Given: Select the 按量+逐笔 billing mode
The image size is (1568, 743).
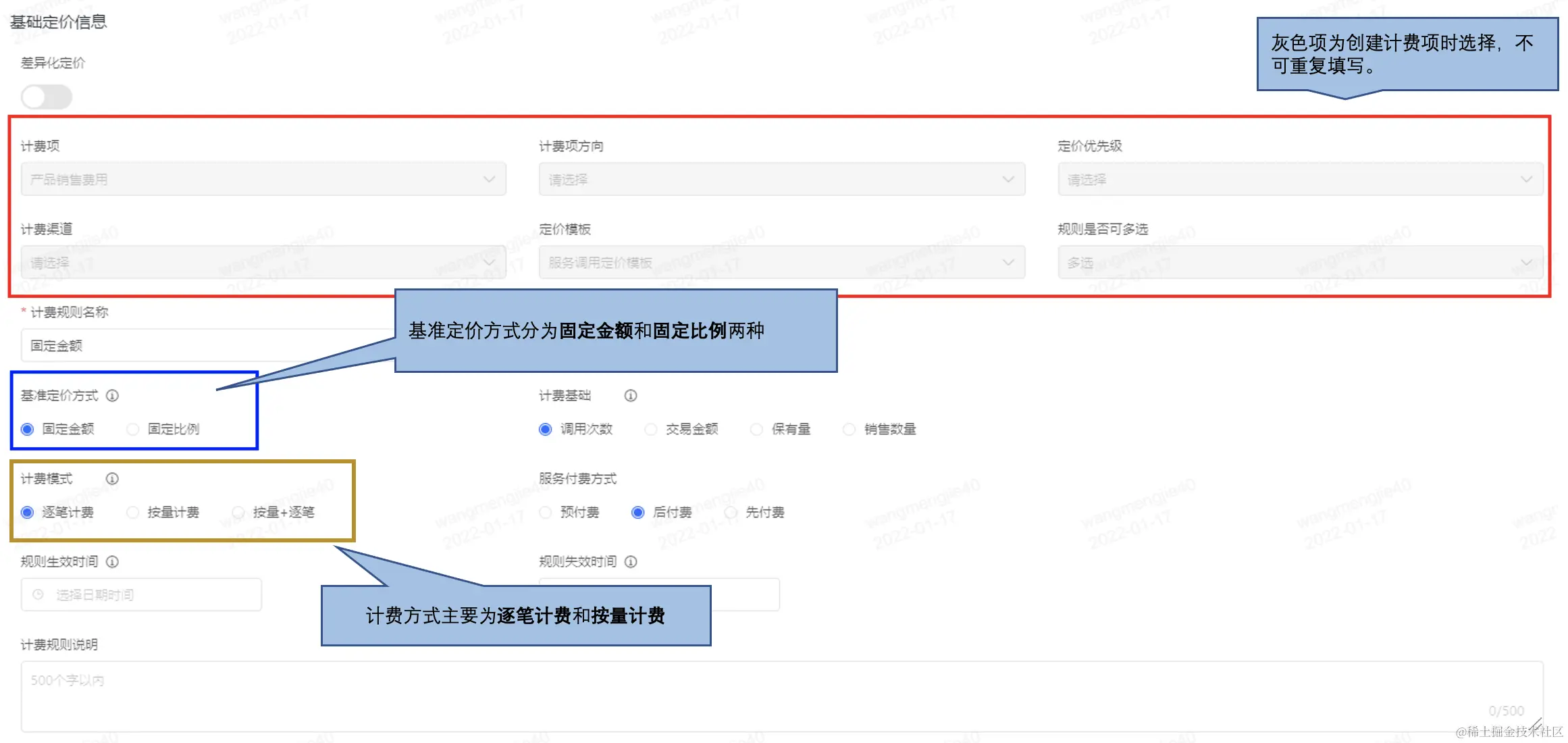Looking at the screenshot, I should 238,512.
